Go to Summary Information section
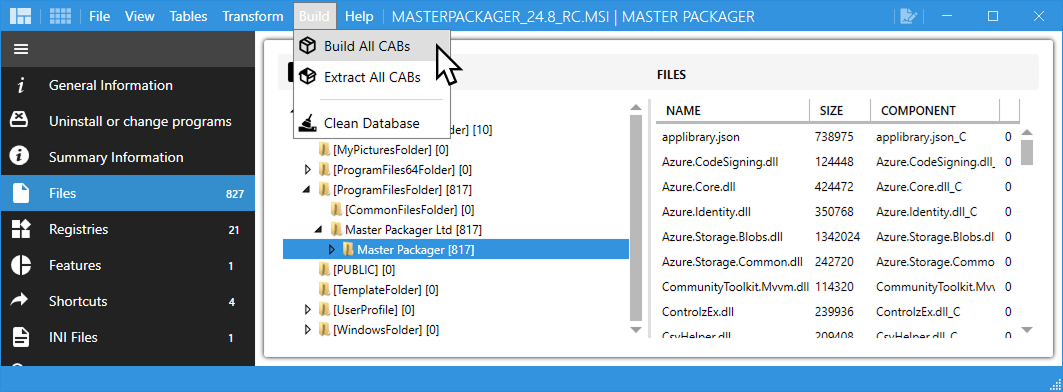 (127, 157)
